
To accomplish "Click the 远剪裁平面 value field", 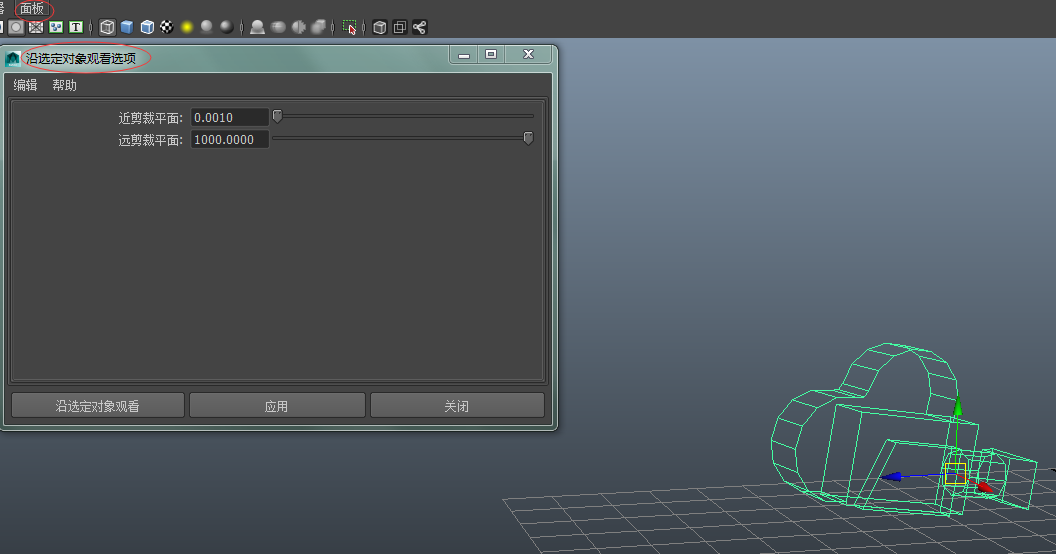I will 230,139.
